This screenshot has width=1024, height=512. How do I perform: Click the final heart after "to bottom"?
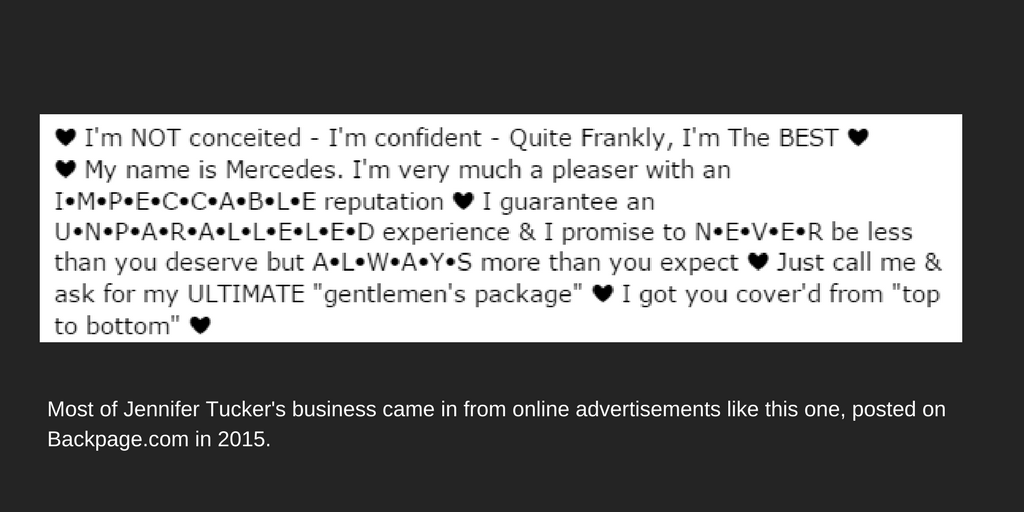coord(200,325)
